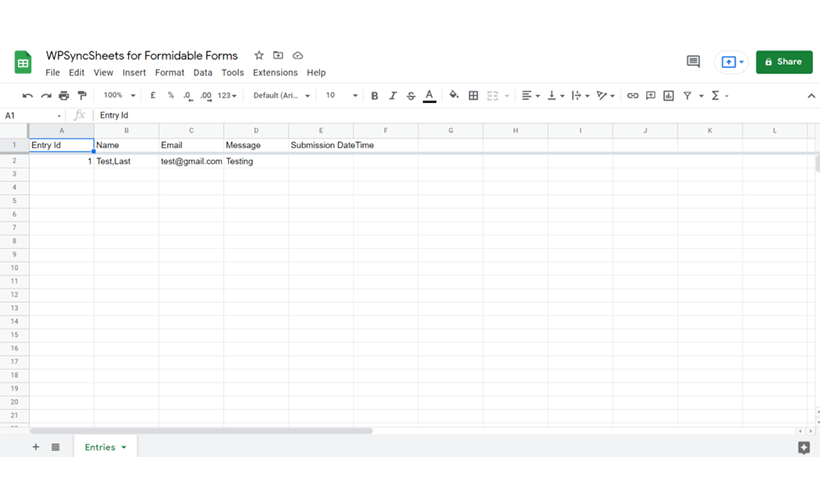The width and height of the screenshot is (820, 500).
Task: Open text color picker
Action: [429, 96]
